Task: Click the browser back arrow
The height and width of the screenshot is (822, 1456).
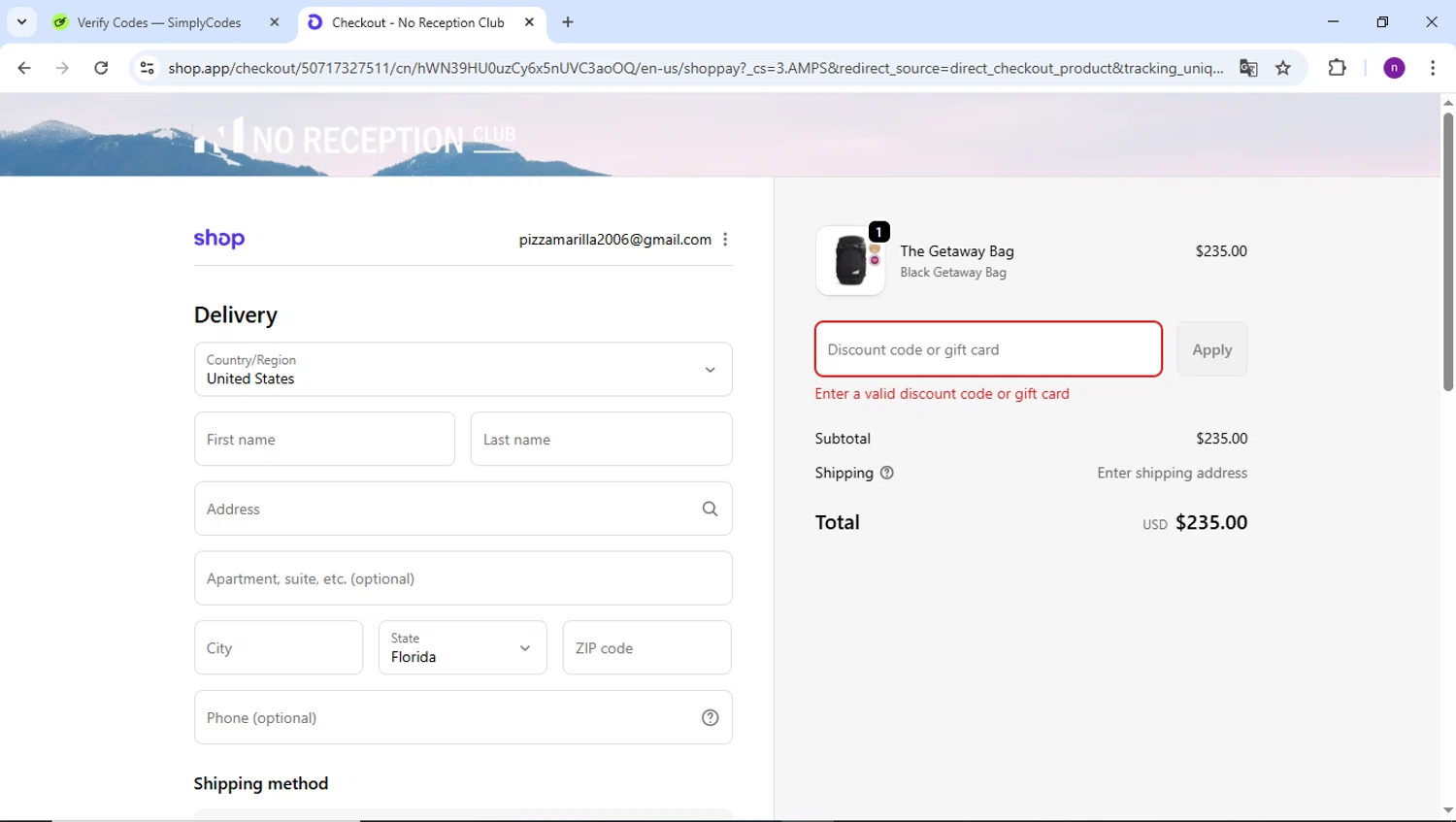Action: [x=24, y=68]
